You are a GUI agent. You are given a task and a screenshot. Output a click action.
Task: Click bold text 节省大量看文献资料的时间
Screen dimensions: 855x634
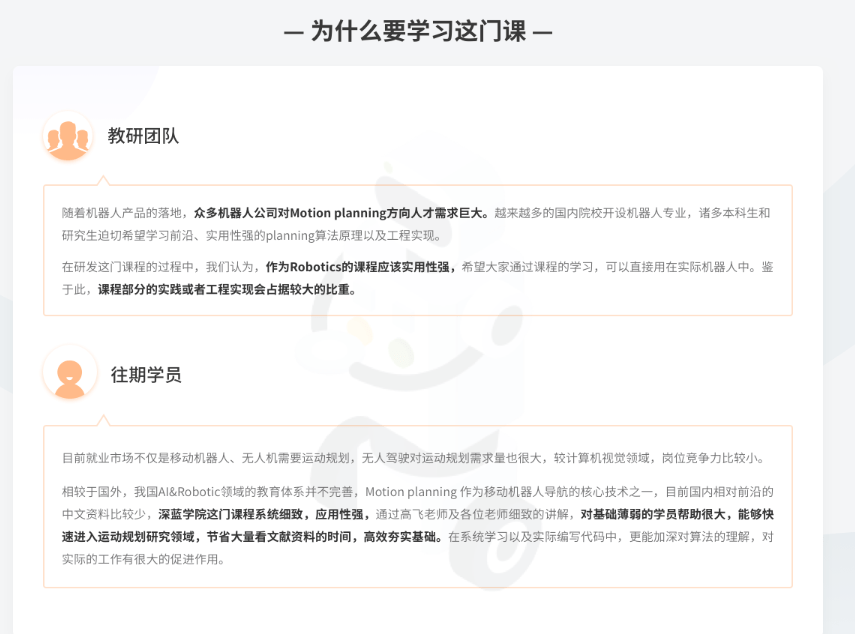pos(278,537)
